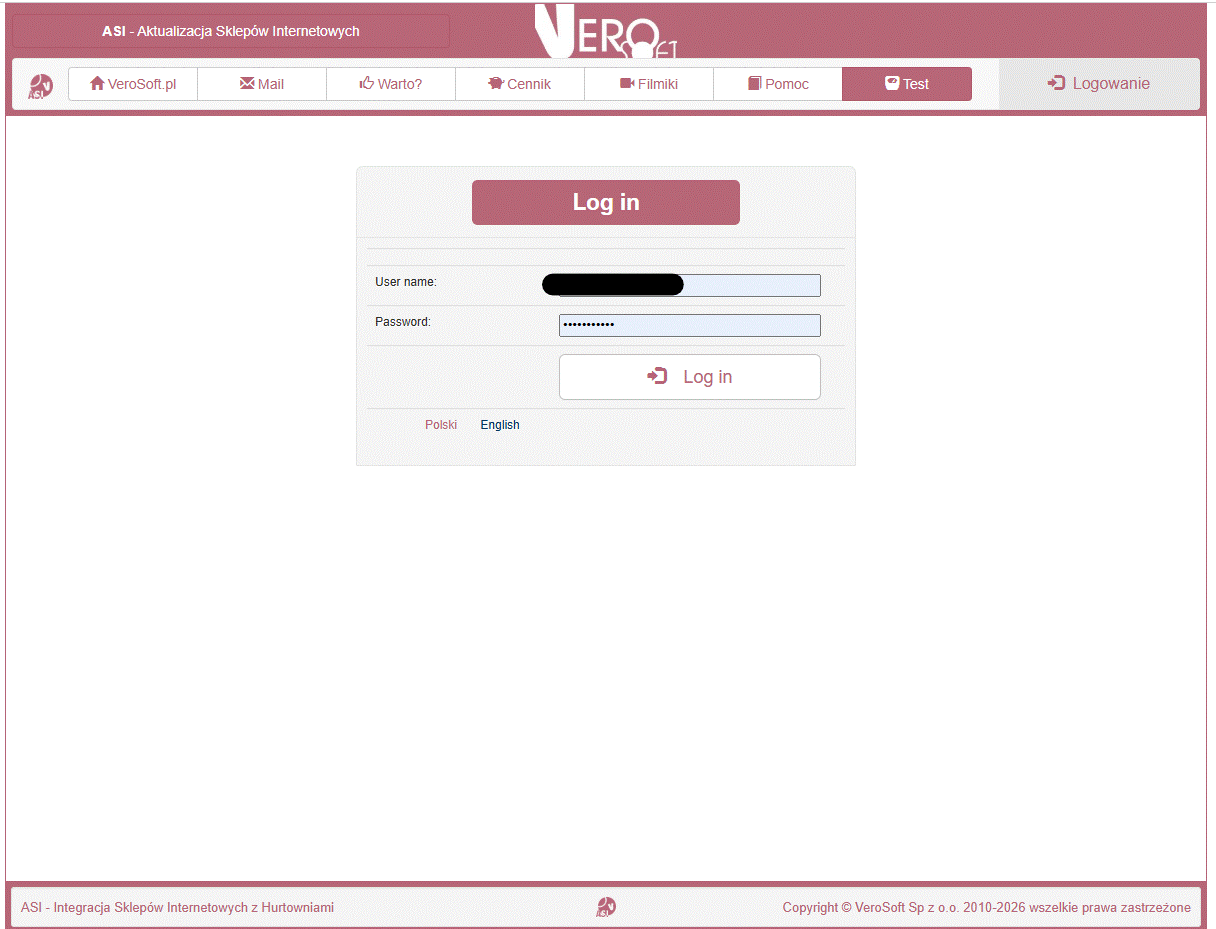Open the Mail navigation tab
The image size is (1216, 929).
(262, 84)
